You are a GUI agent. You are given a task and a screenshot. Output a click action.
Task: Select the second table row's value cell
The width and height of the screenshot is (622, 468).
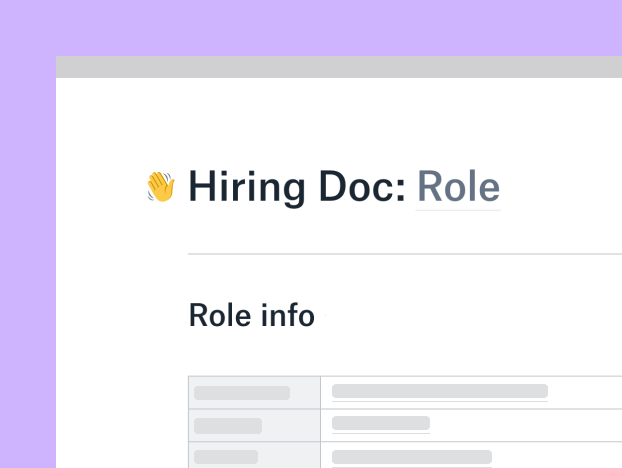coord(470,424)
